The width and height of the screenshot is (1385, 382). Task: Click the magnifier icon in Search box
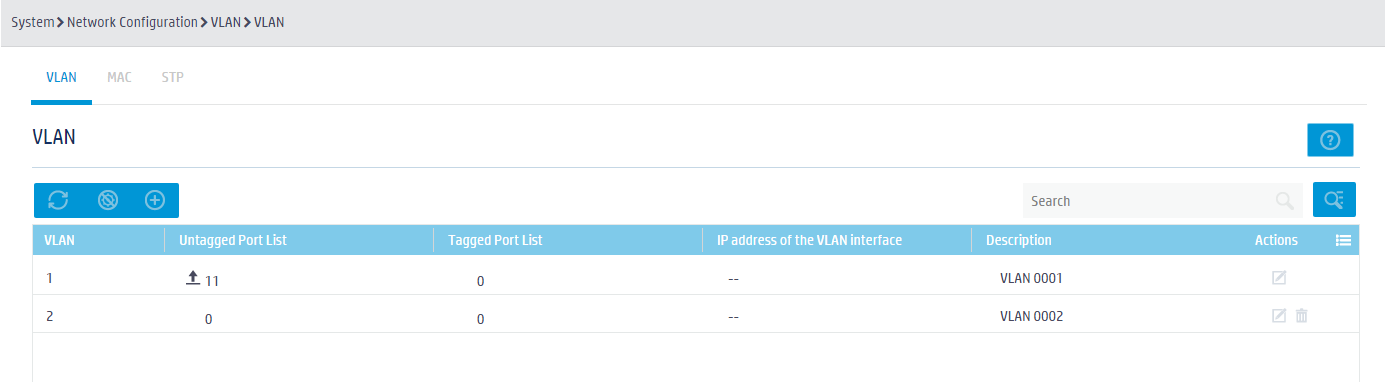click(x=1285, y=201)
